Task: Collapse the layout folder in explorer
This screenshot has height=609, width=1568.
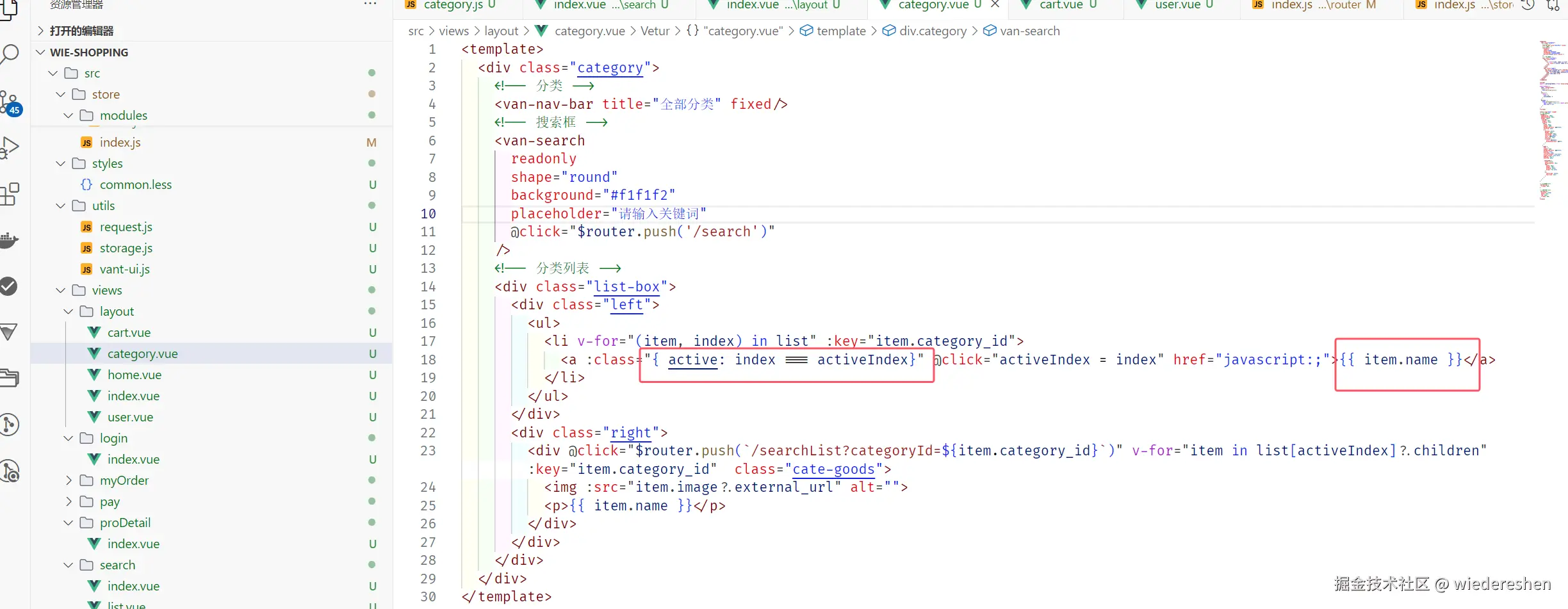Action: coord(69,311)
